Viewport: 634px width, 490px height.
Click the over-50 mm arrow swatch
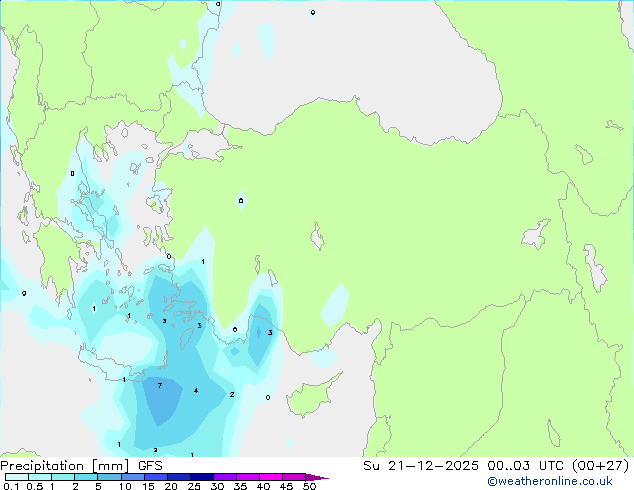click(x=316, y=477)
